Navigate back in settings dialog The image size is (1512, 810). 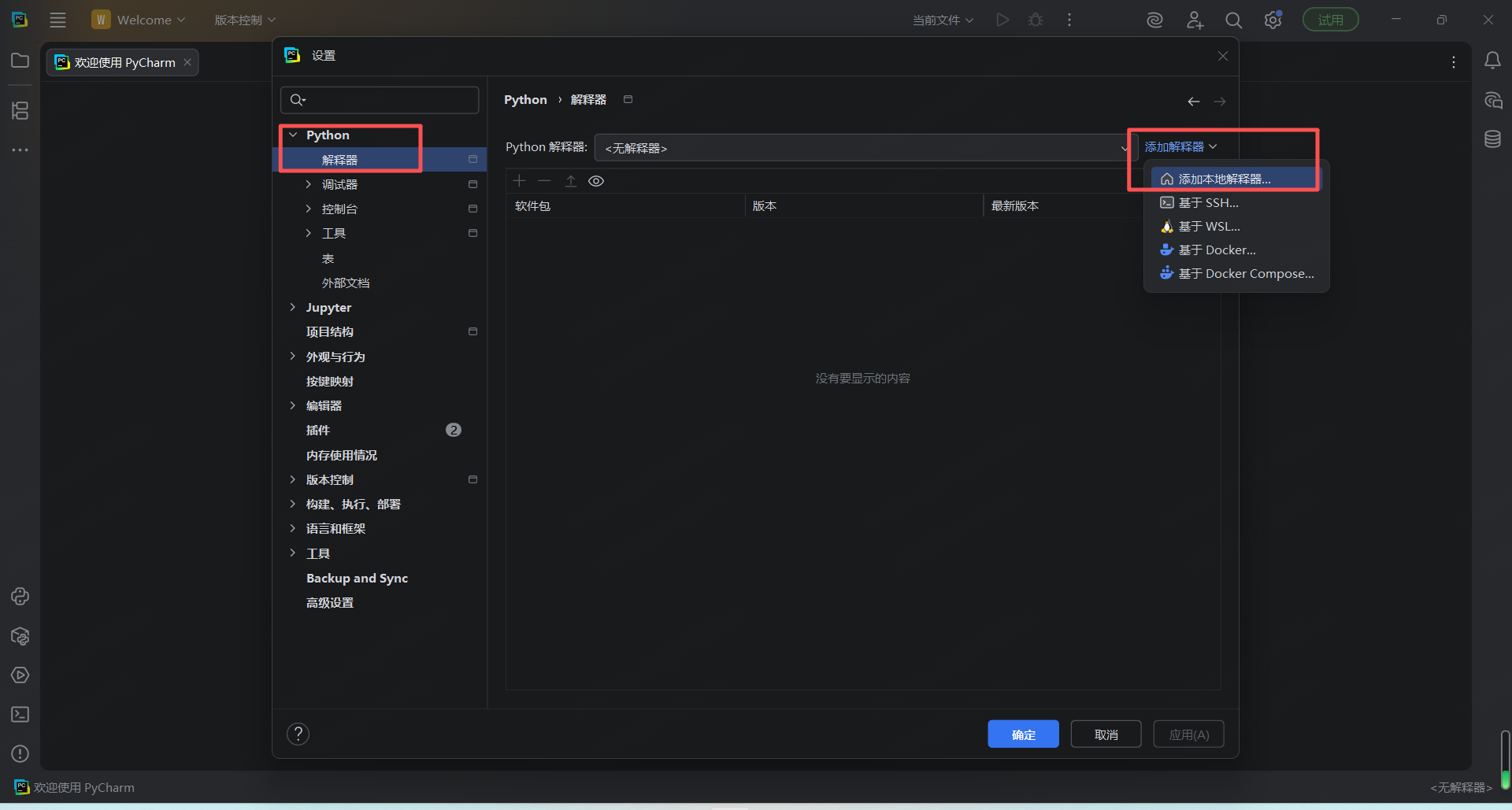click(1194, 102)
